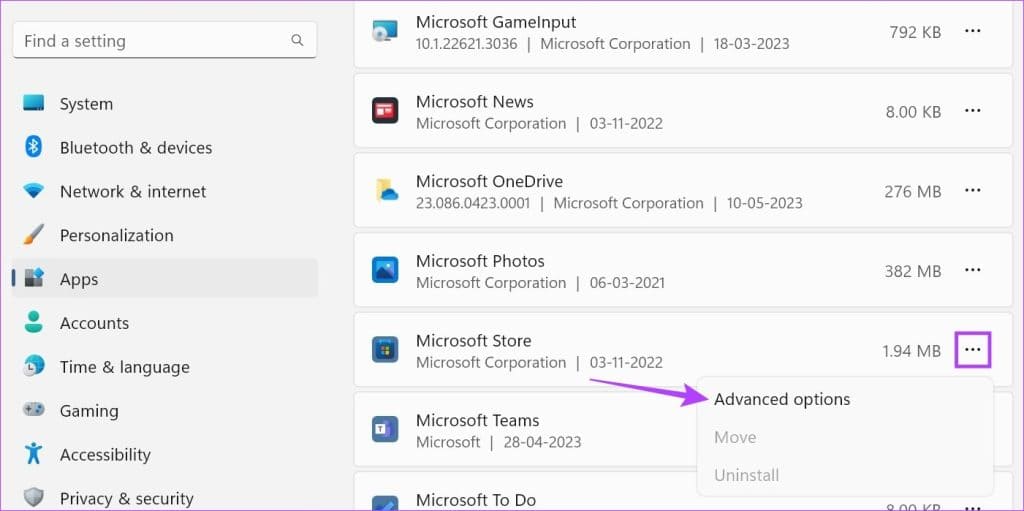The image size is (1024, 511).
Task: Click the 382 MB size value
Action: coord(913,271)
